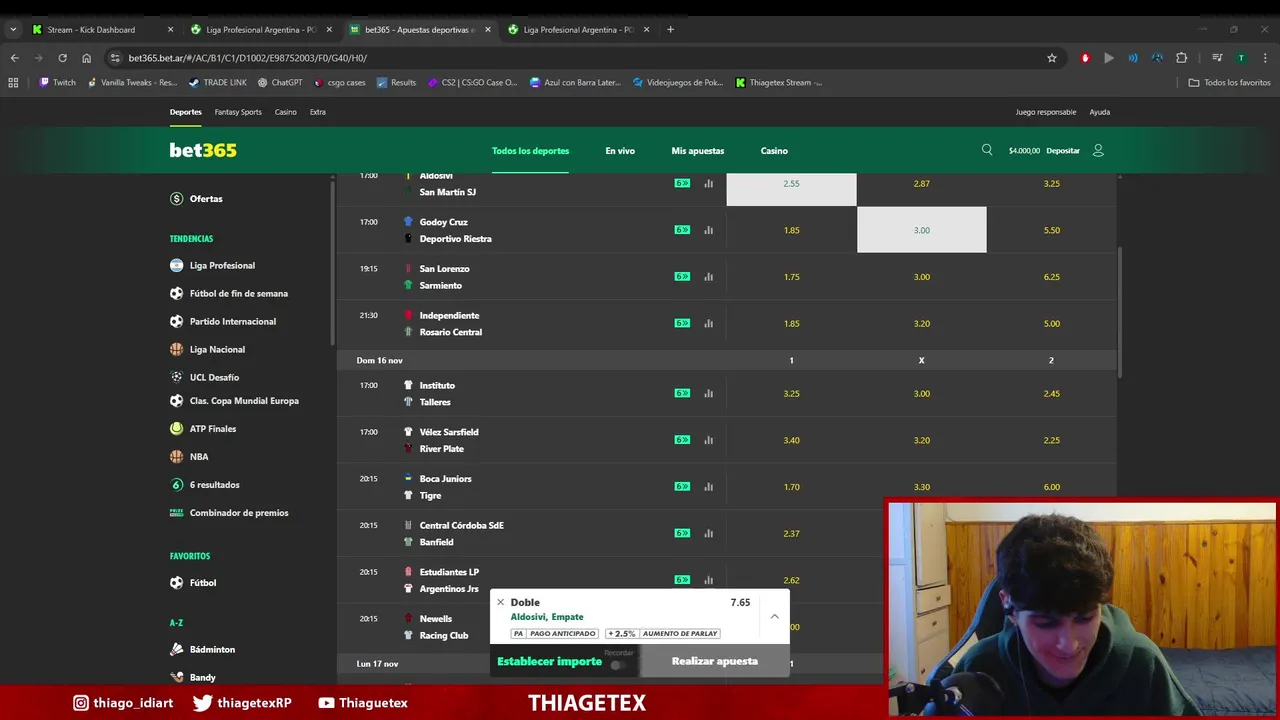Open the Chrome apps grid icon
This screenshot has height=720, width=1280.
[13, 82]
